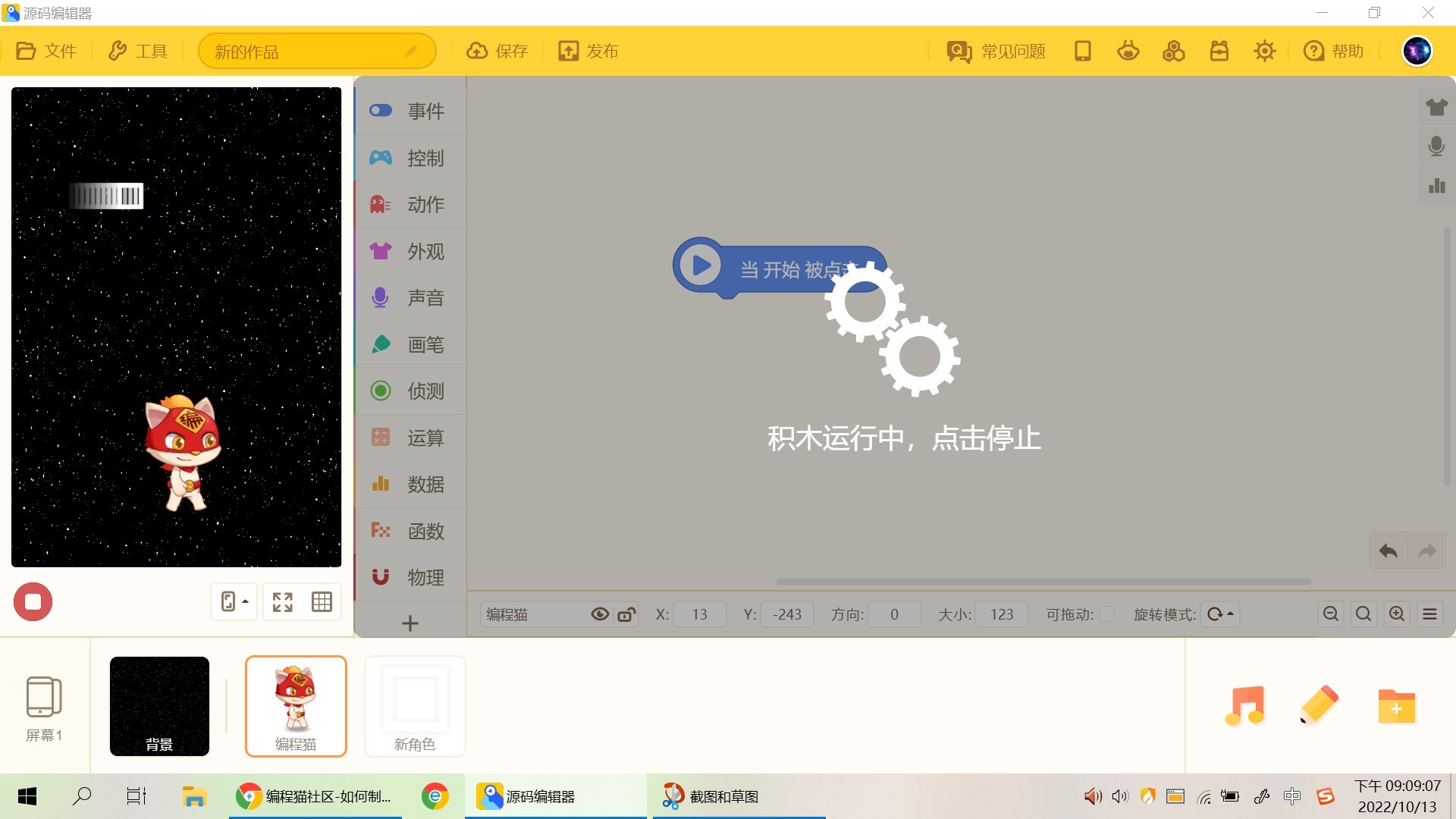Toggle the stage coordinate grid
Viewport: 1456px width, 819px height.
pyautogui.click(x=322, y=602)
